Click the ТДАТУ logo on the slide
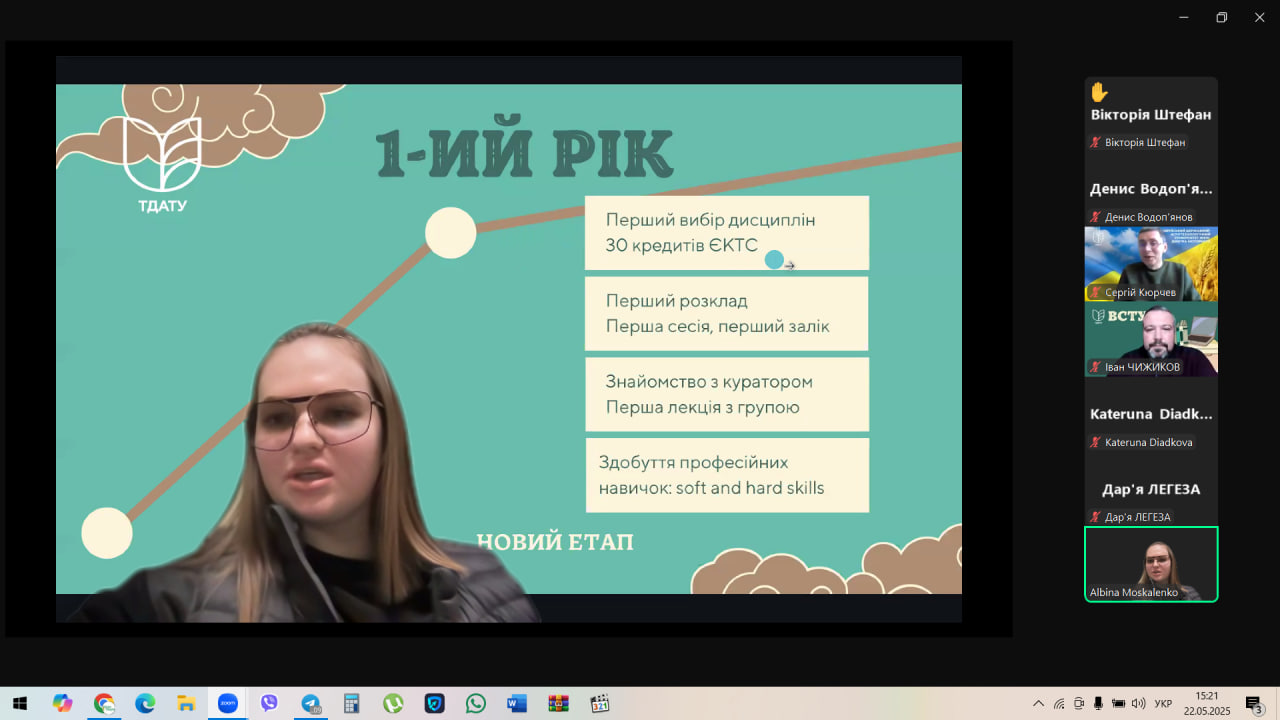The width and height of the screenshot is (1280, 720). point(162,165)
